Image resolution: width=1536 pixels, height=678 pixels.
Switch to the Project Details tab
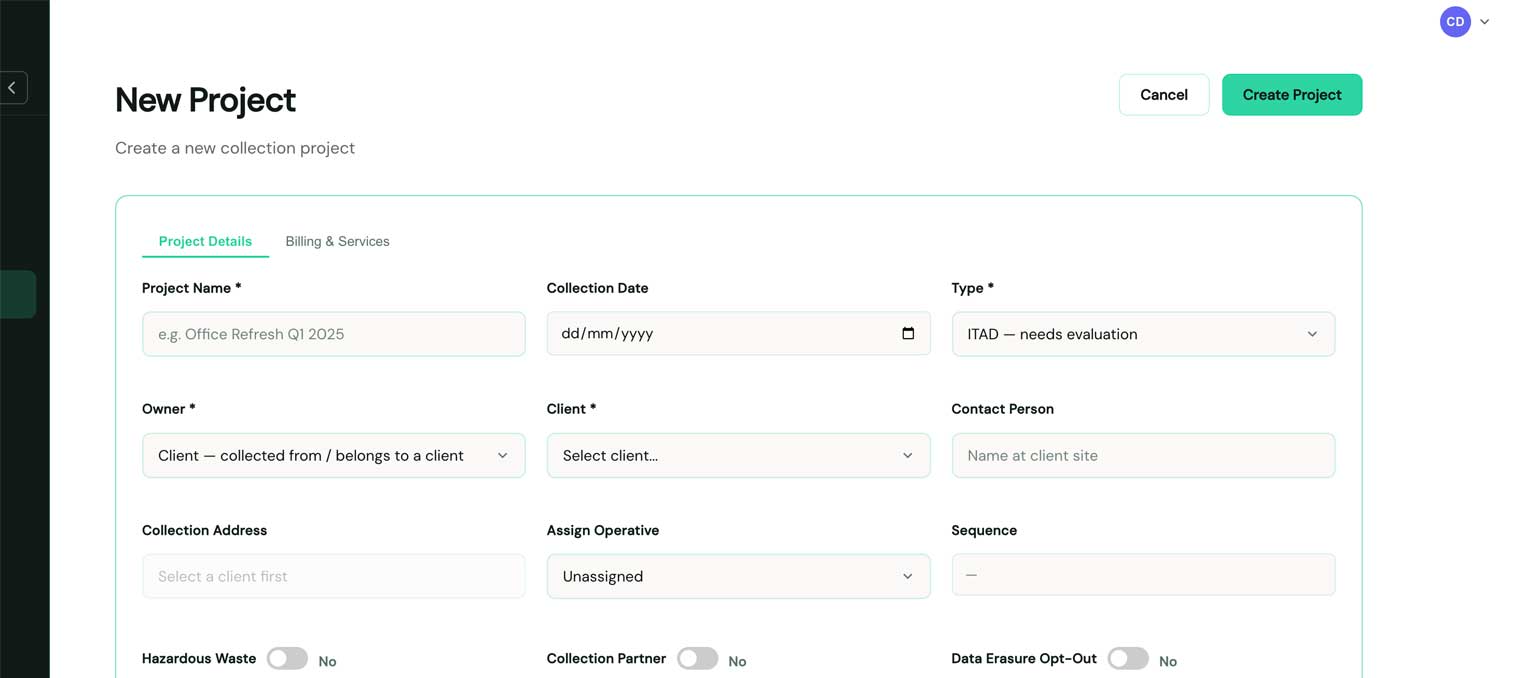[205, 241]
